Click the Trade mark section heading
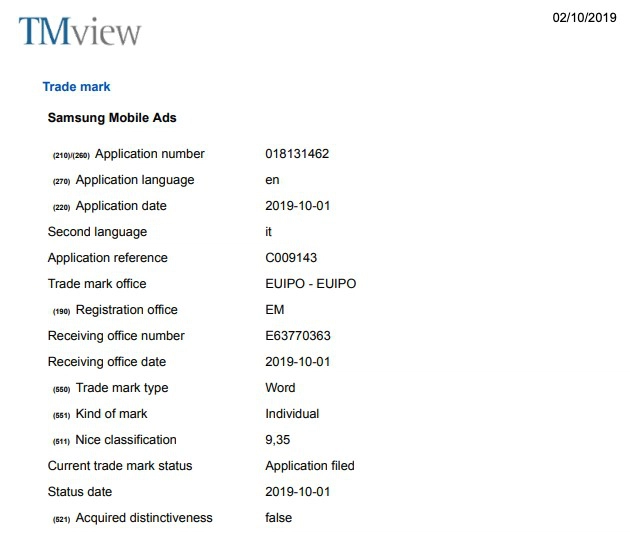This screenshot has height=538, width=630. coord(76,87)
